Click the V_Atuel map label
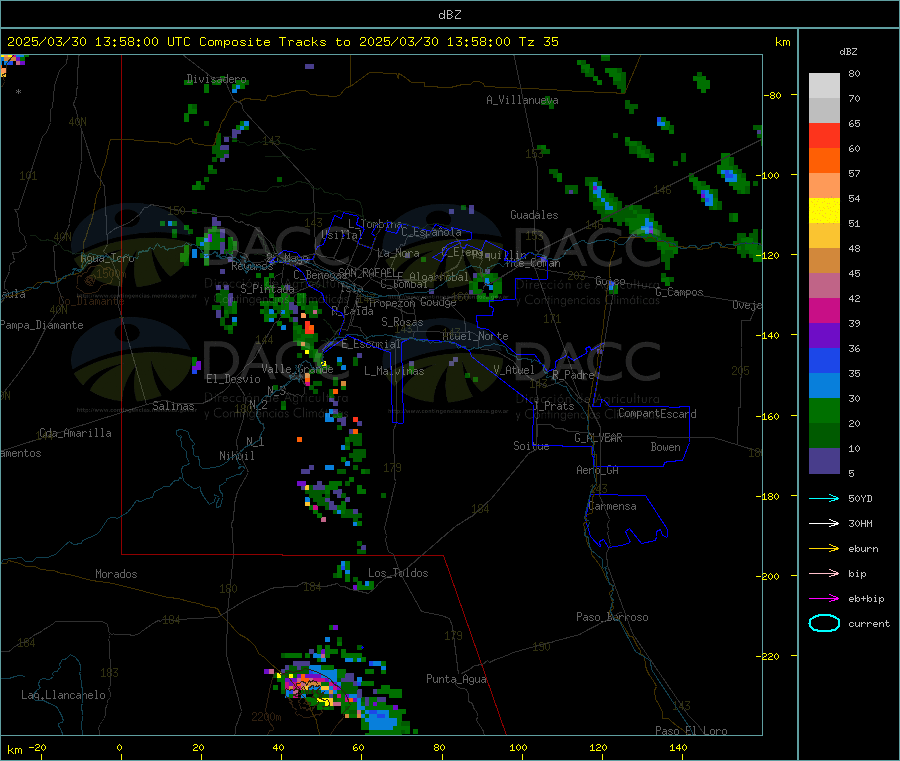The width and height of the screenshot is (900, 761). click(514, 370)
